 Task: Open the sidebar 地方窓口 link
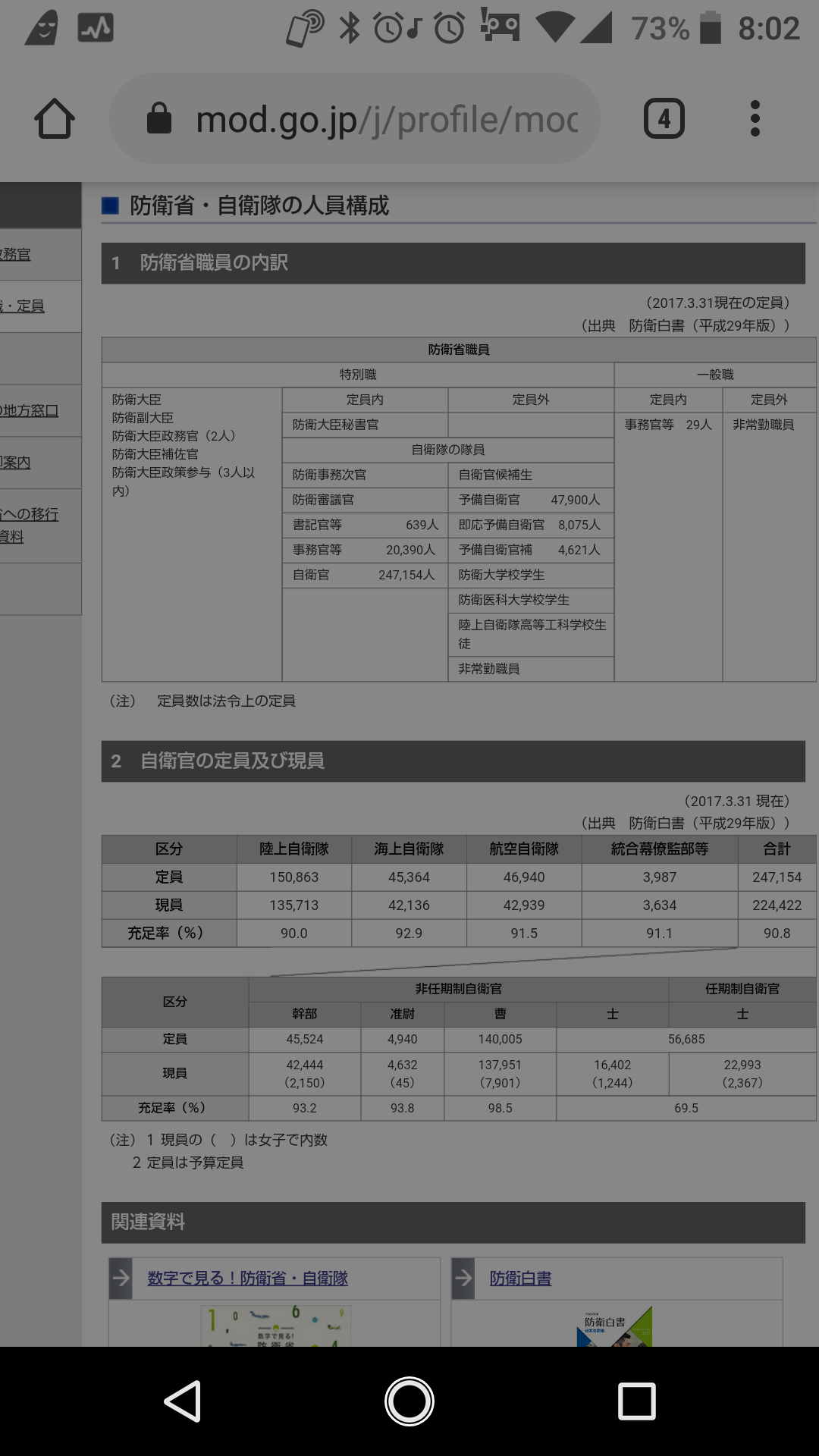[x=29, y=410]
